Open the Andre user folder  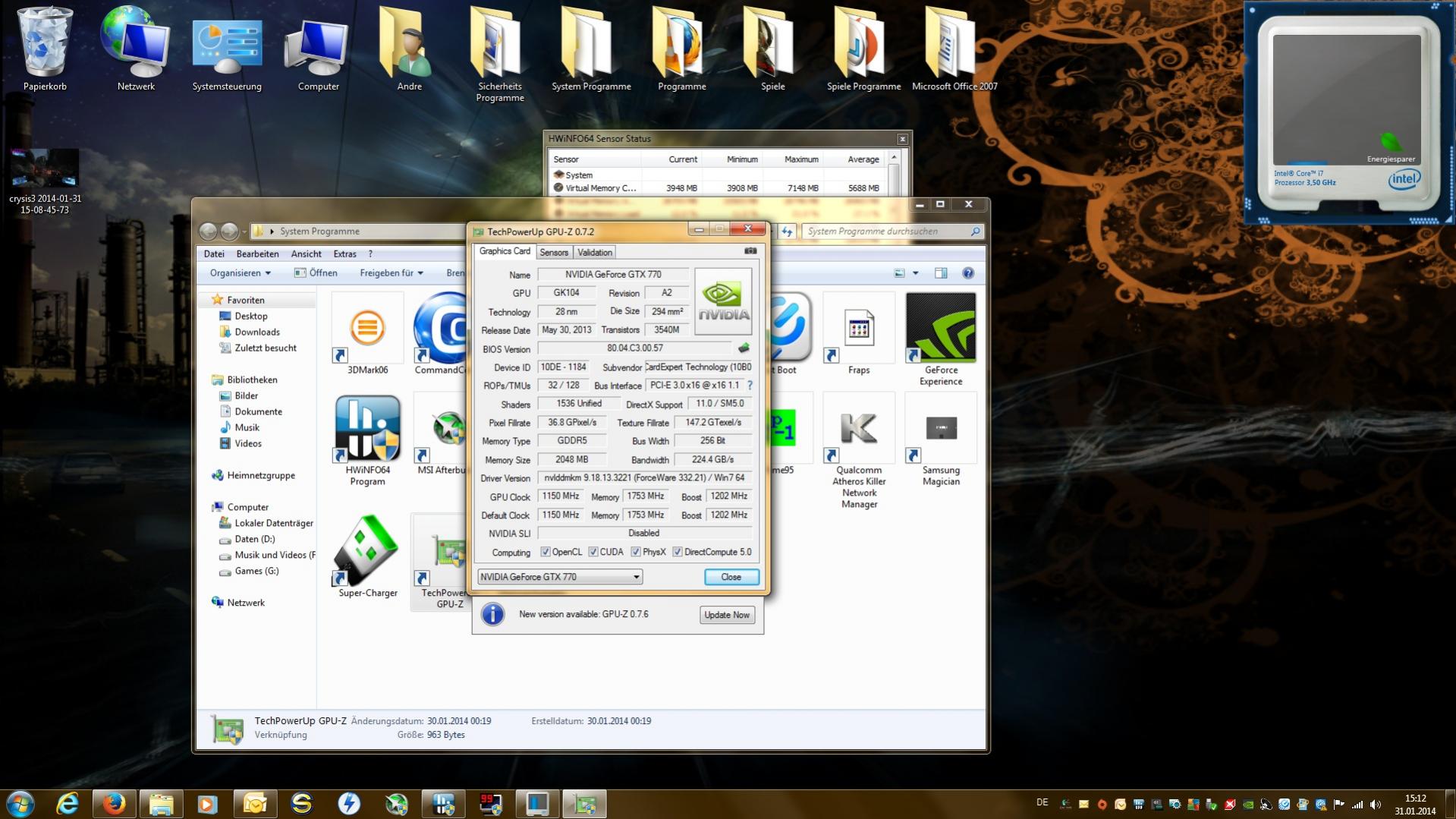point(409,49)
